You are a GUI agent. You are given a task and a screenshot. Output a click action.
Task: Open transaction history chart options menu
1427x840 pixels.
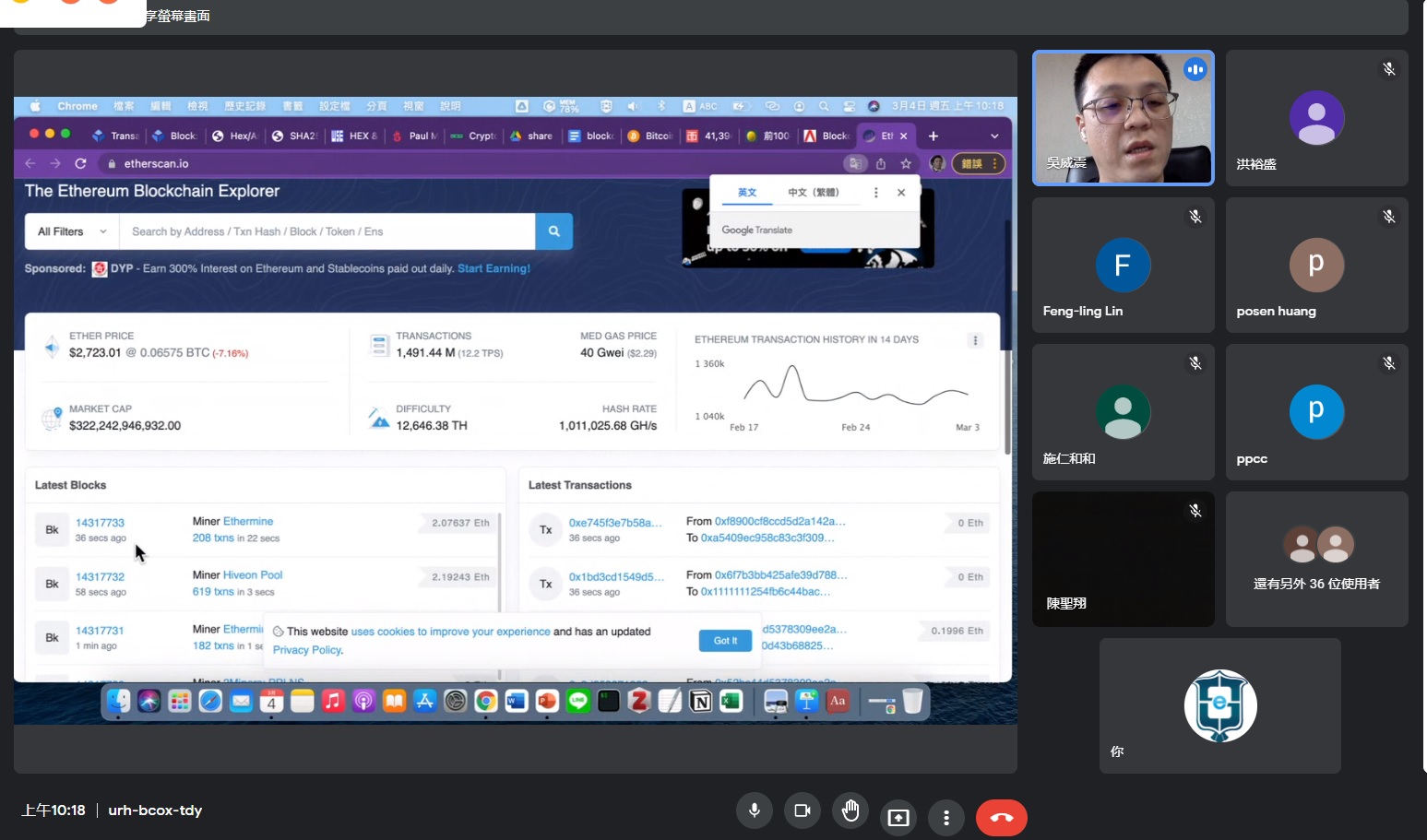975,340
